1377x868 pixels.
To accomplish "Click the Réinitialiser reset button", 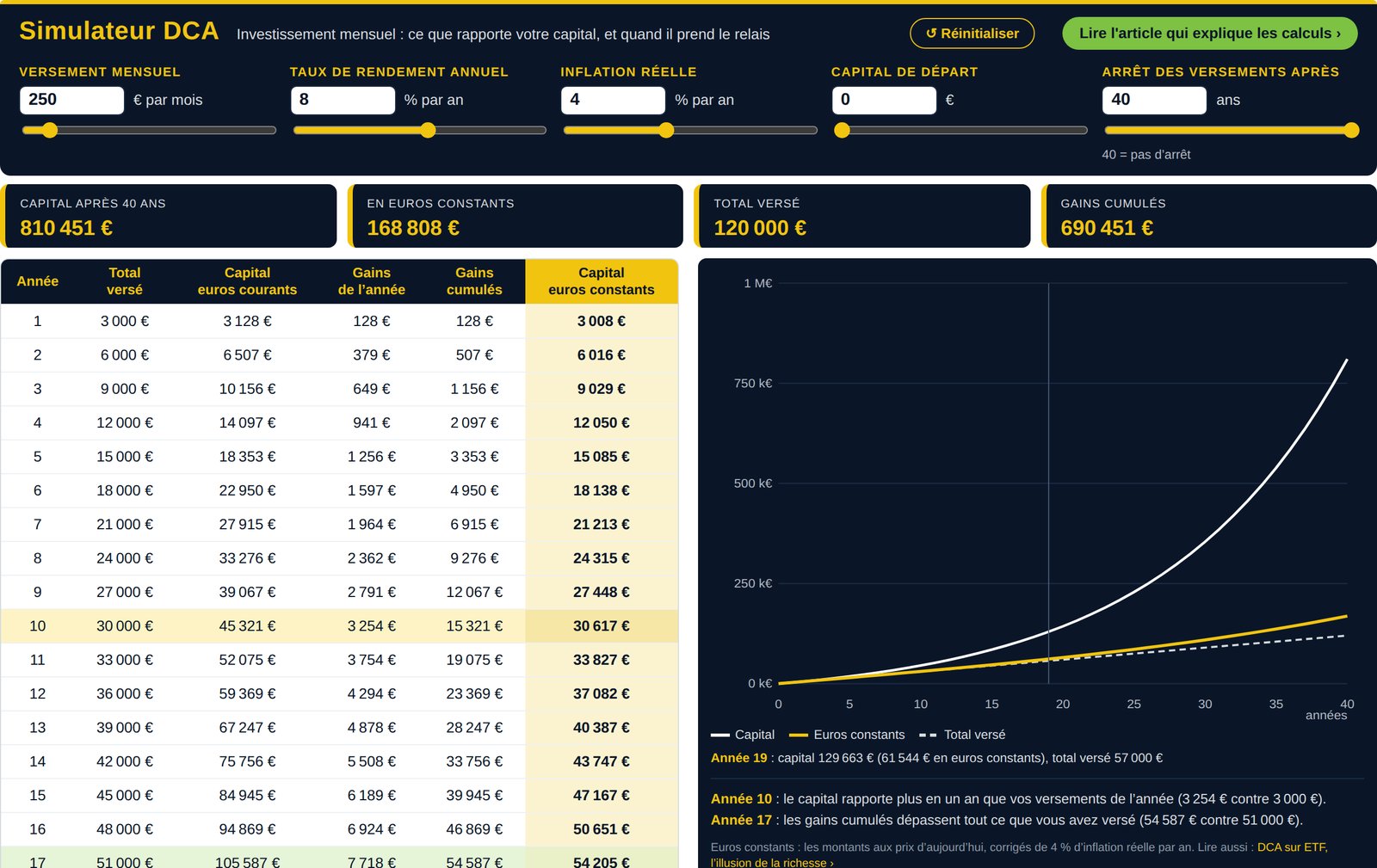I will tap(972, 34).
